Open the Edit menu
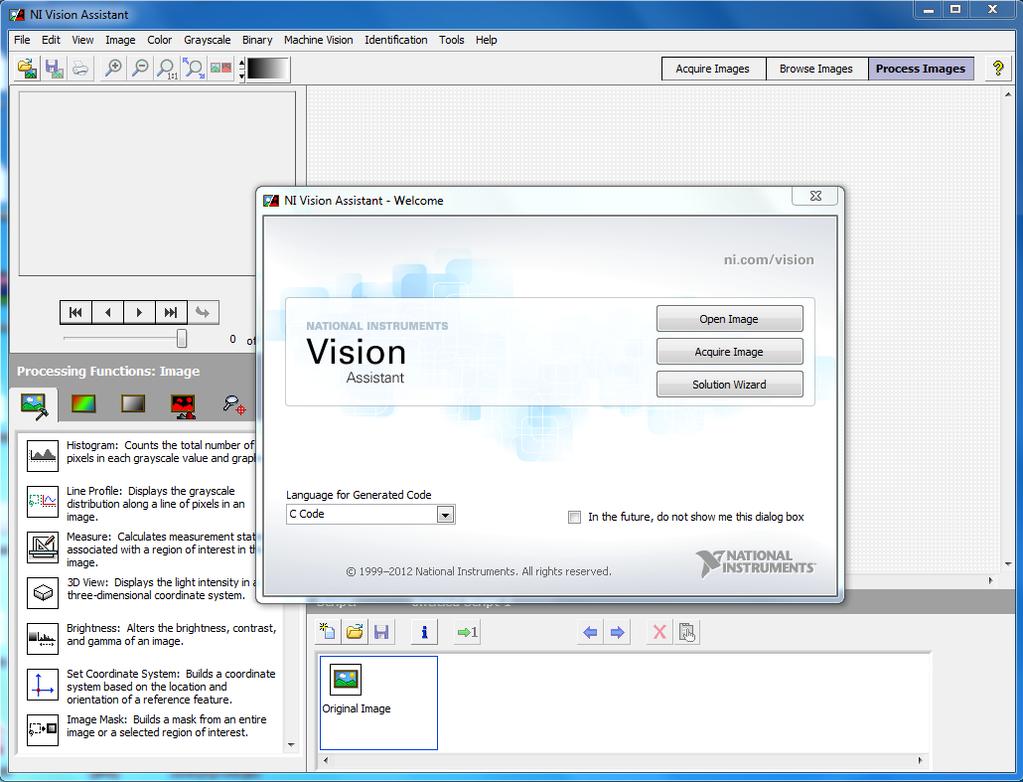Image resolution: width=1023 pixels, height=782 pixels. [x=51, y=40]
